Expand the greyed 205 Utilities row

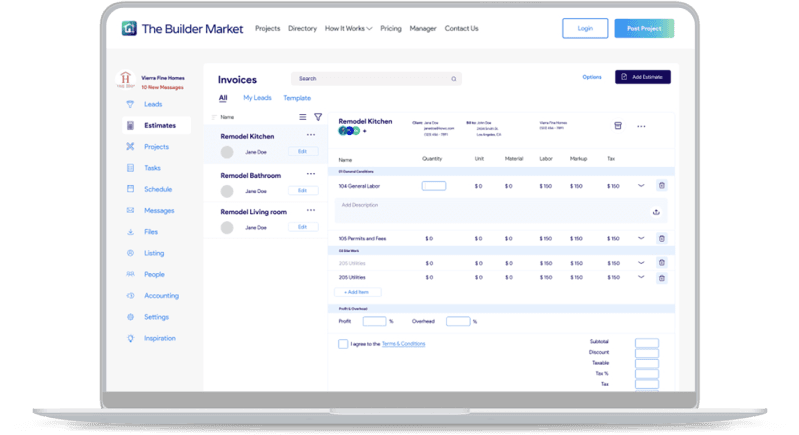pyautogui.click(x=641, y=263)
